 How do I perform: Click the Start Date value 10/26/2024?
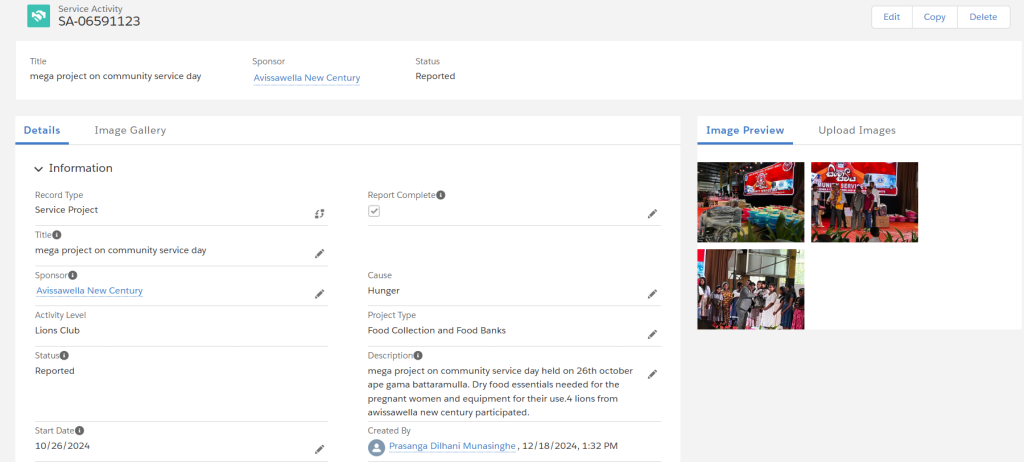tap(62, 446)
